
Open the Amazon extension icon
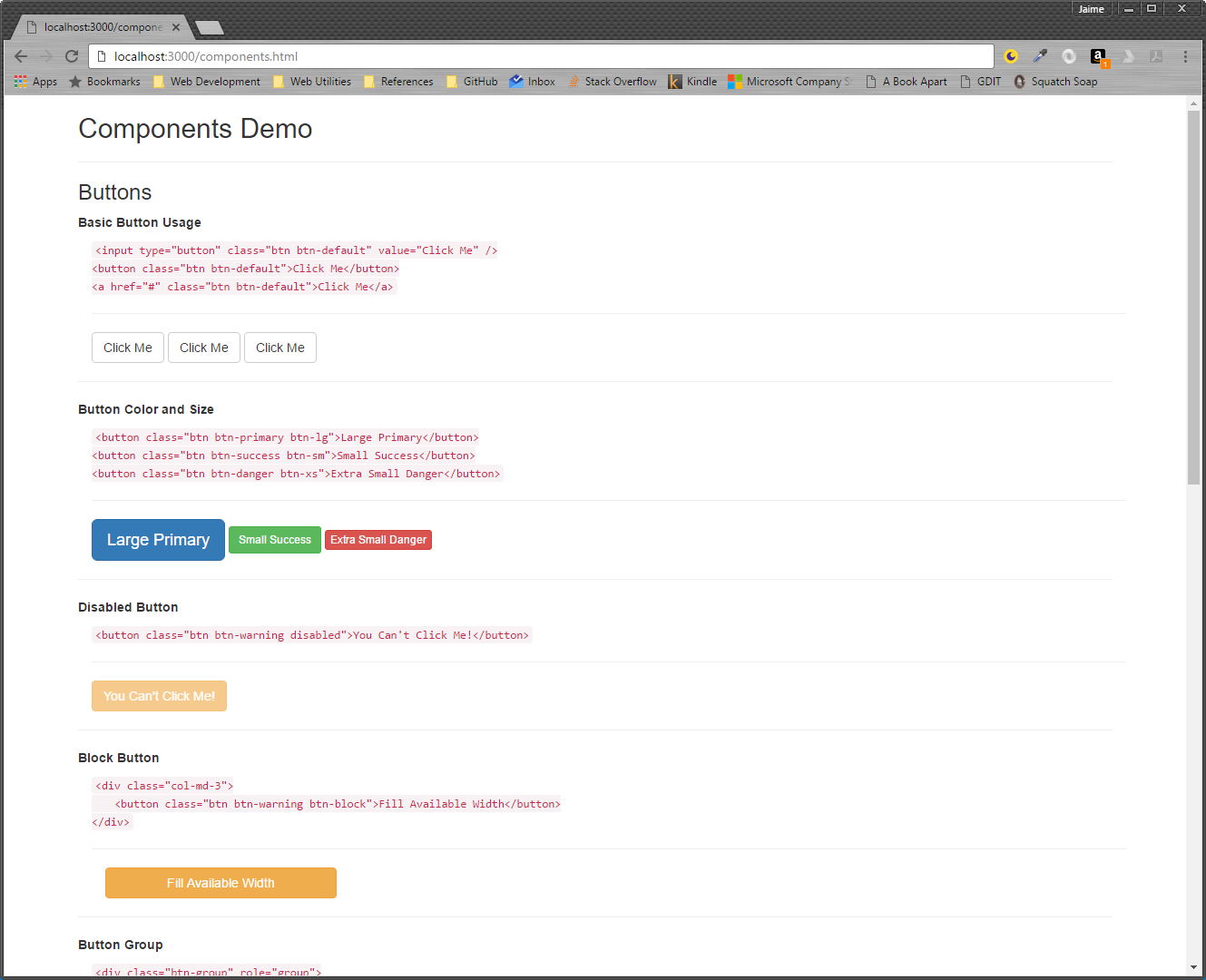[x=1098, y=56]
